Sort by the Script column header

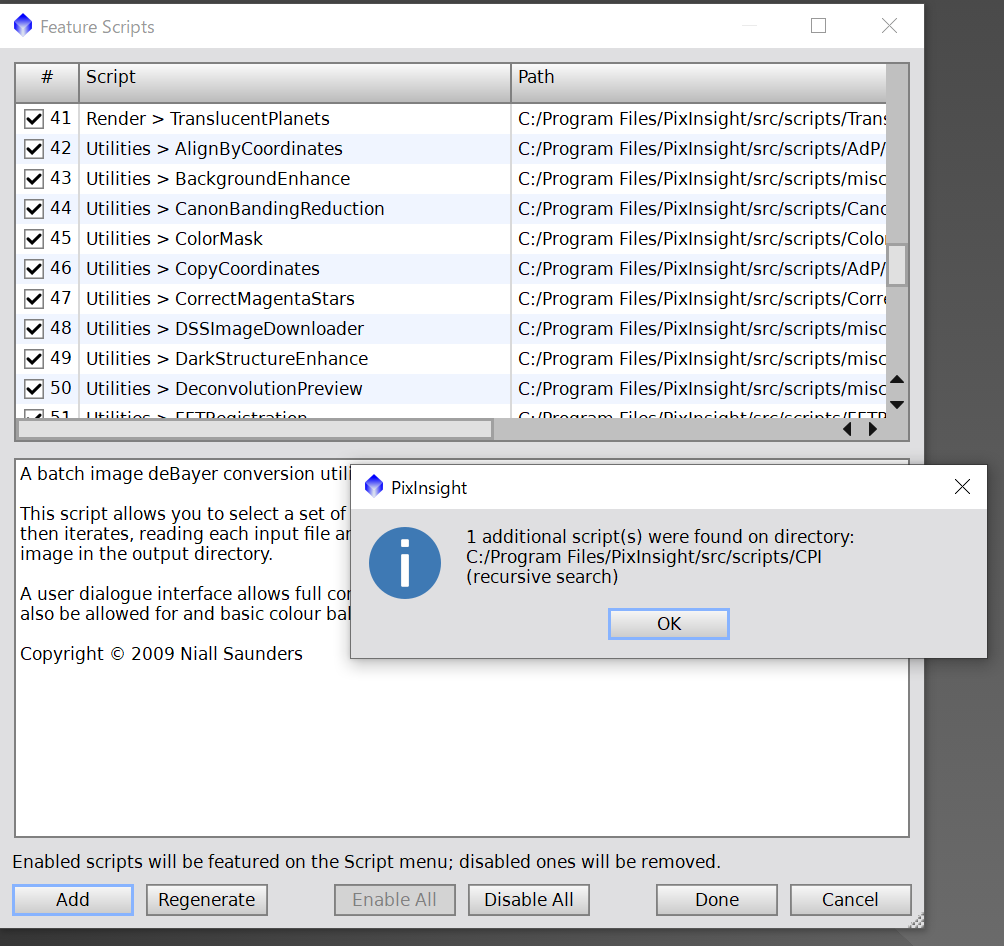click(x=295, y=83)
